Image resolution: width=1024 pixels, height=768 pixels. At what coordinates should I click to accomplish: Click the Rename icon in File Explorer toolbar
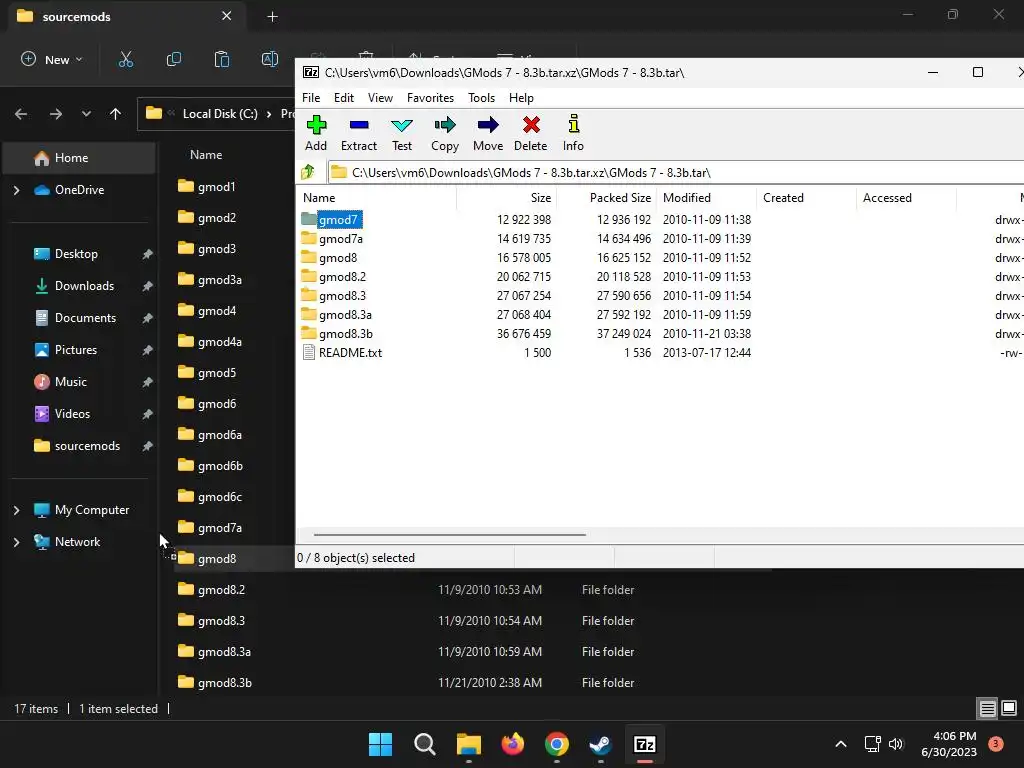coord(270,59)
